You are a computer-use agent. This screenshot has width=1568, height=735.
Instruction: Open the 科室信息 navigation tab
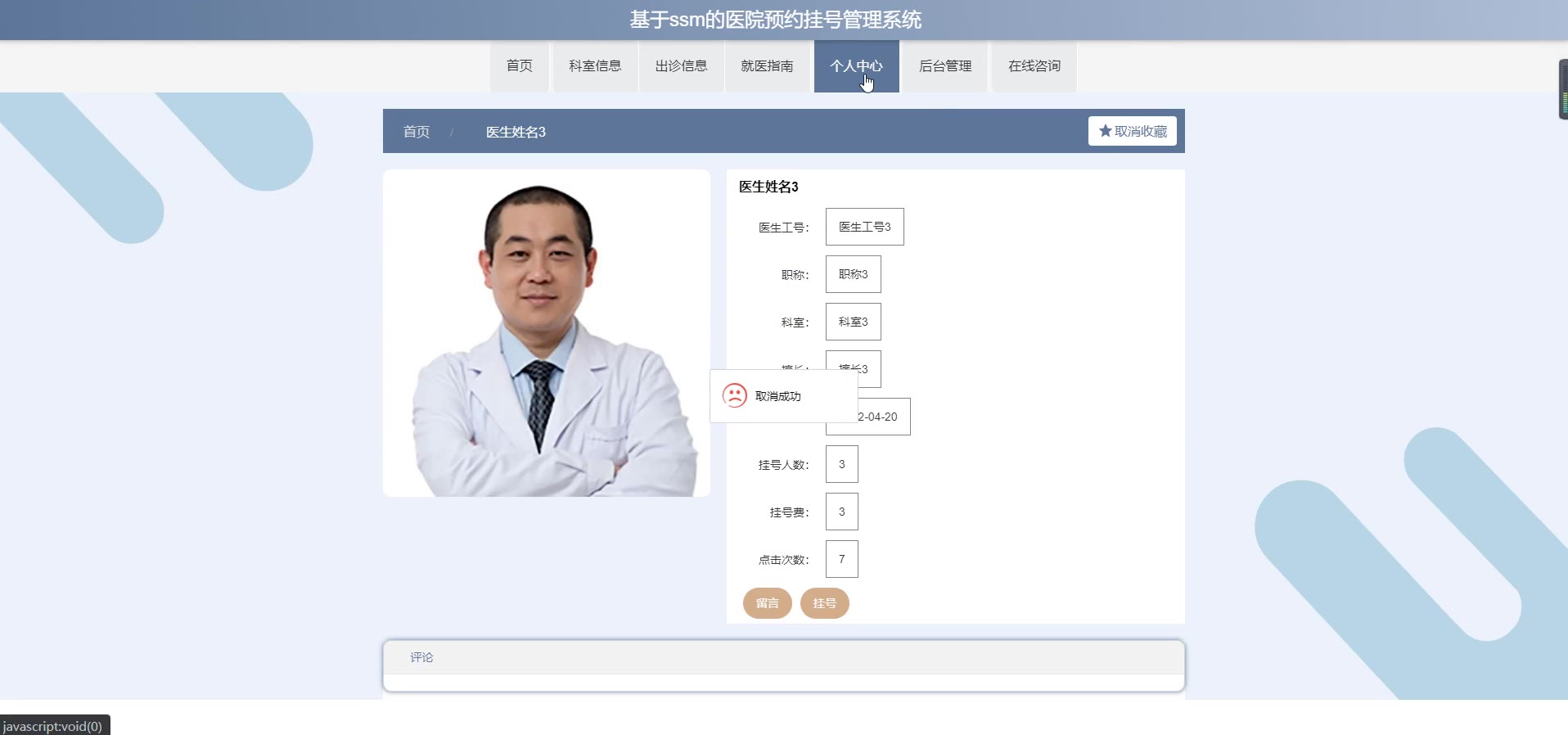[595, 66]
